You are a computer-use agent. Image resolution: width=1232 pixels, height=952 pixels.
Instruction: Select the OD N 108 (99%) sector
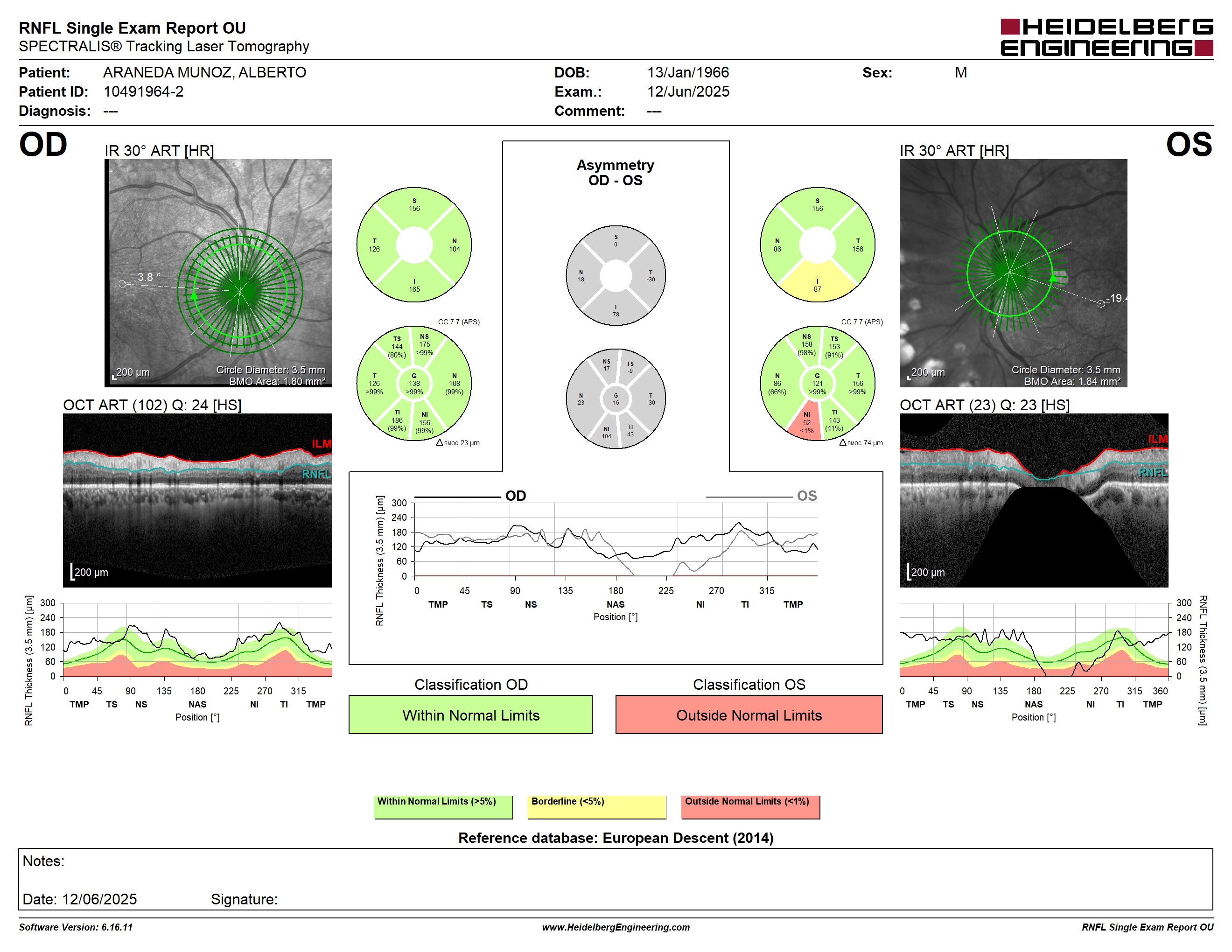[454, 384]
